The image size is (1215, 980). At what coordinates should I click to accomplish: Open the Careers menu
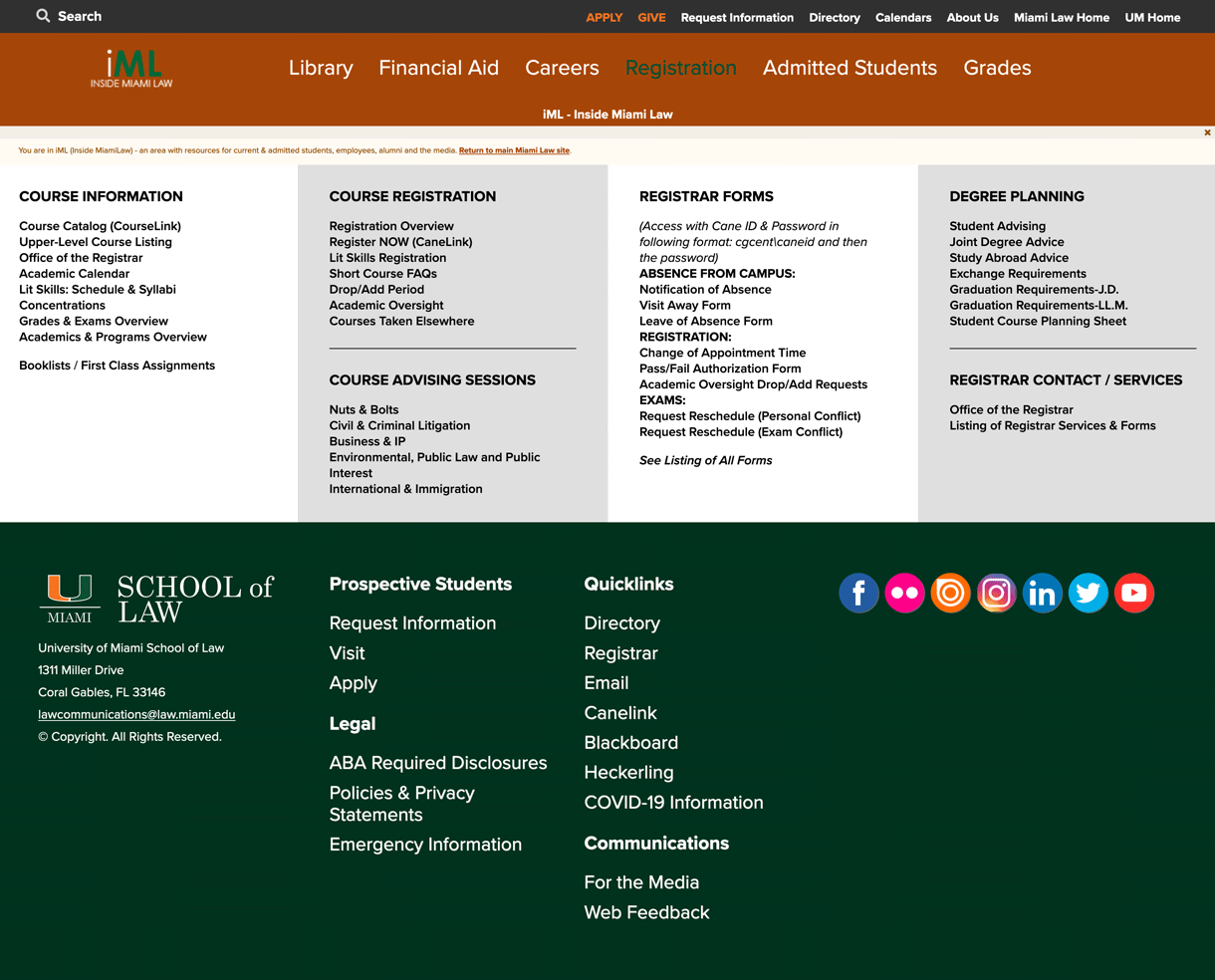[562, 68]
